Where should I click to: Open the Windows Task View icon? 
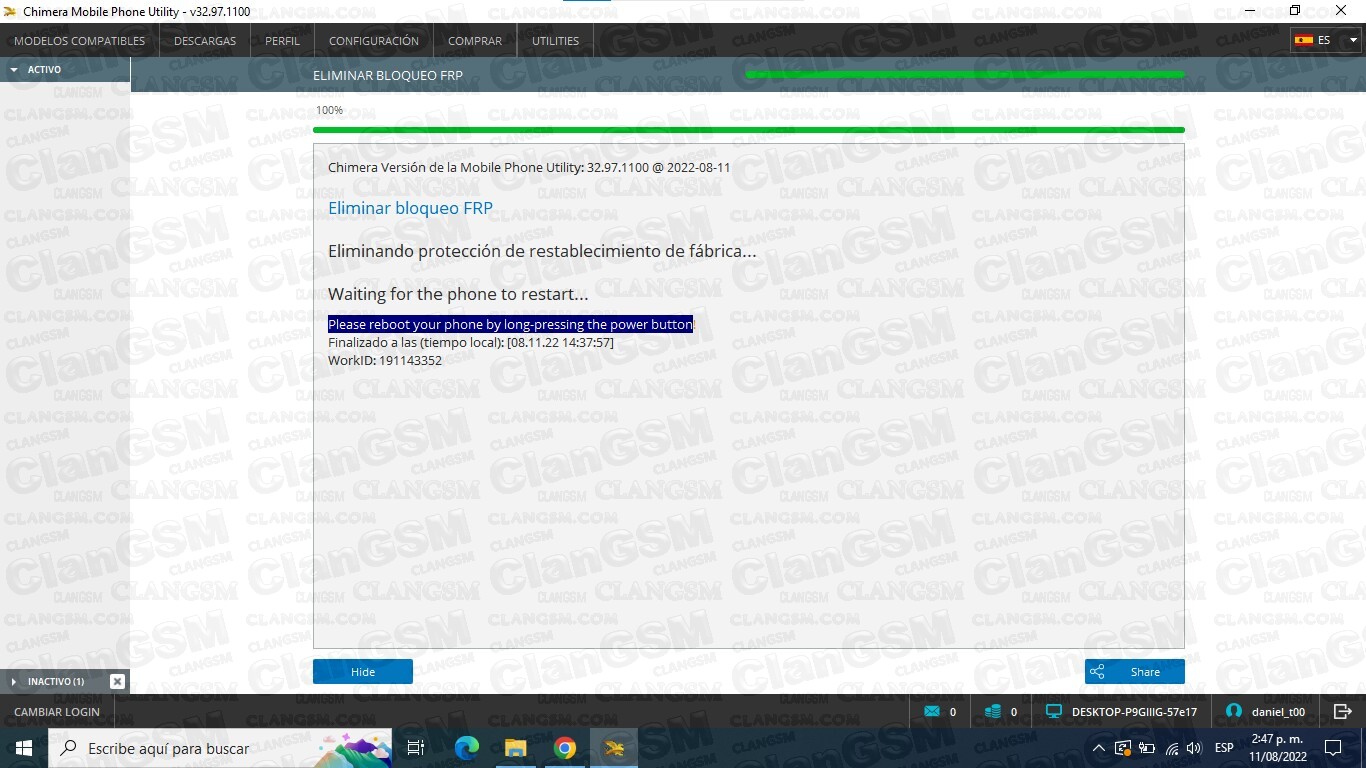[416, 748]
